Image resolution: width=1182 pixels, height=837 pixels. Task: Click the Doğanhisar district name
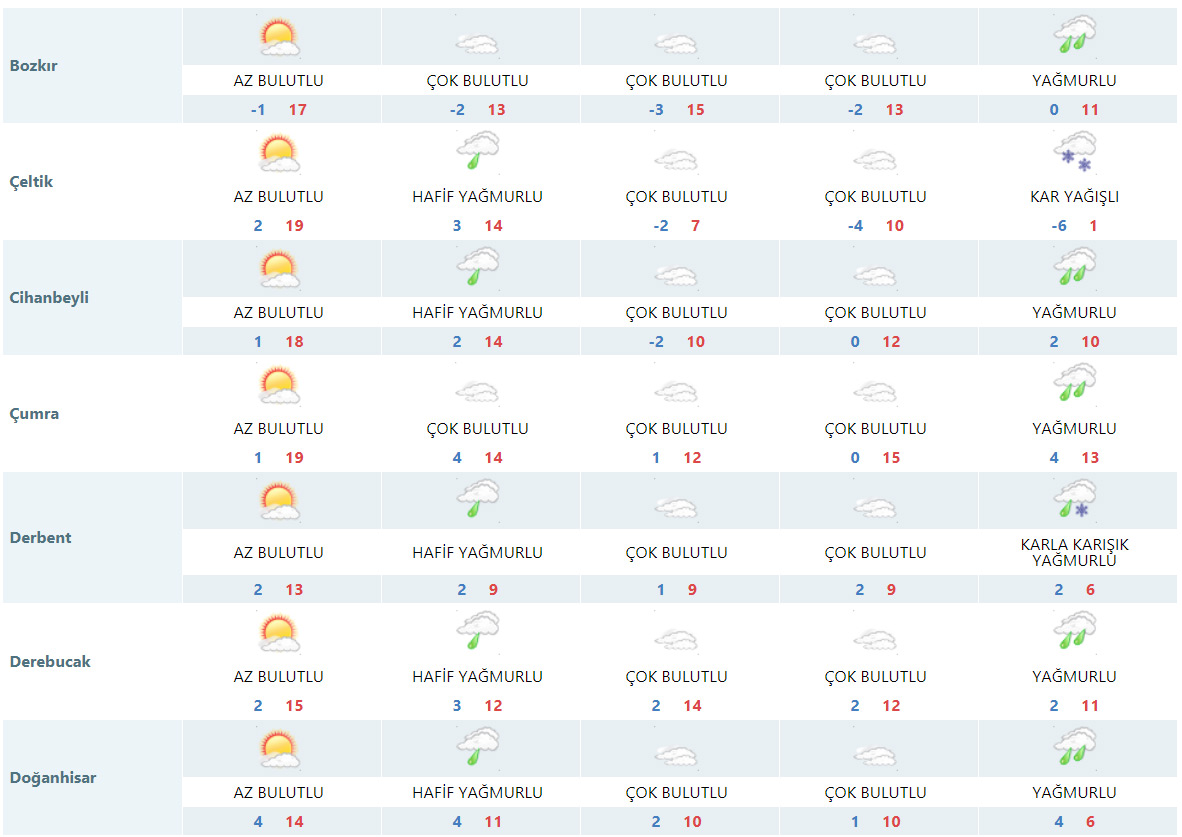(x=53, y=778)
